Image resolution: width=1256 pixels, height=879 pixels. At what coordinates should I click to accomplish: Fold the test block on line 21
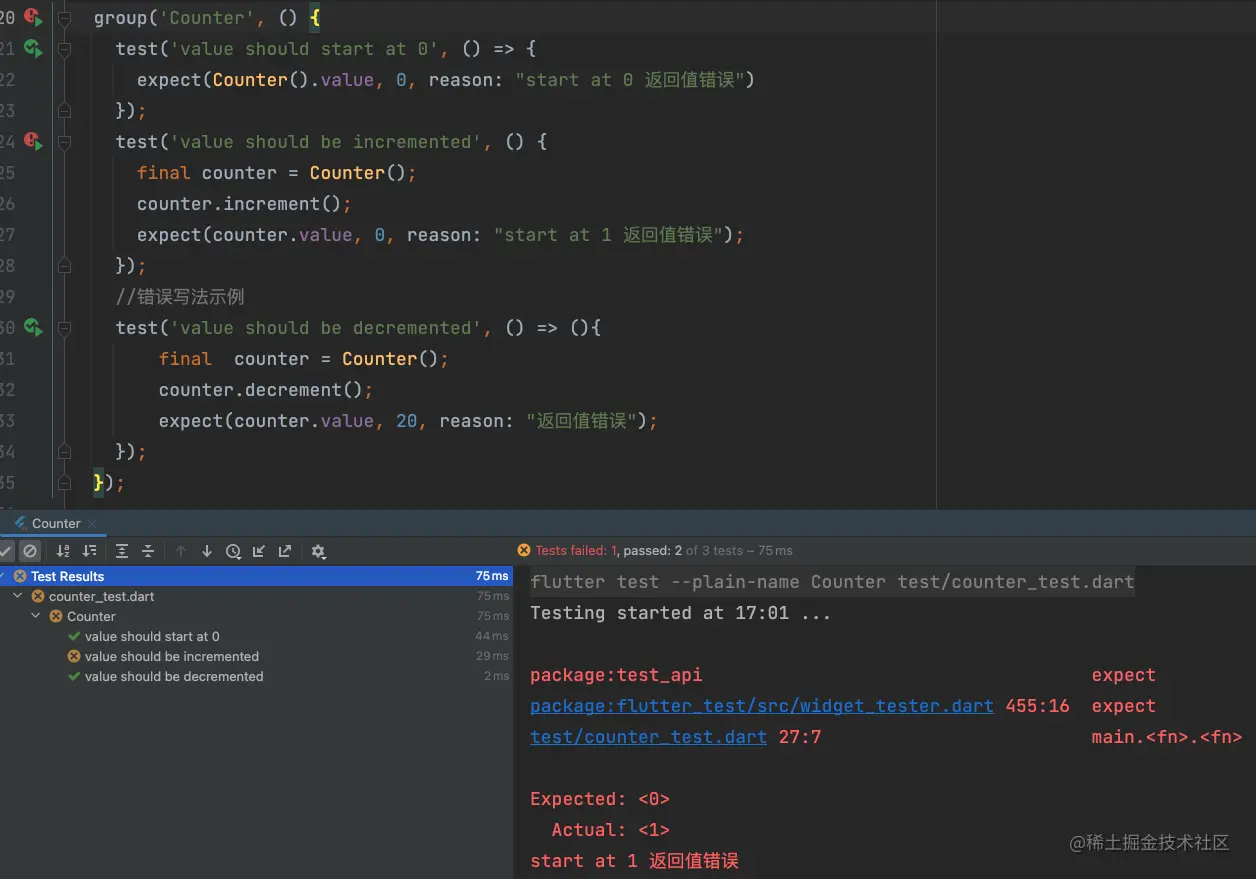[64, 49]
